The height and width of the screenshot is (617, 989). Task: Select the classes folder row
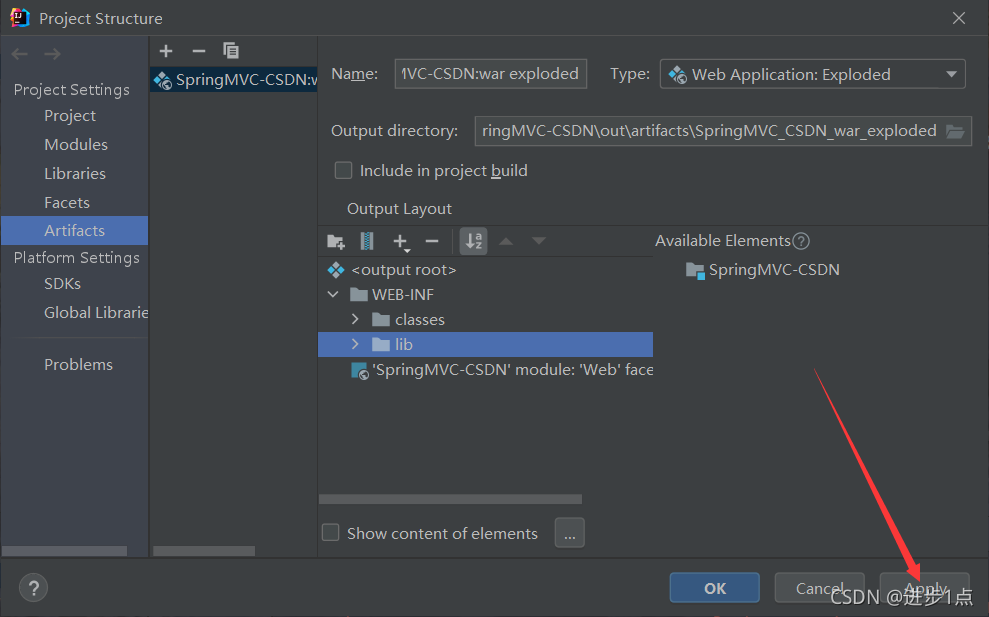pyautogui.click(x=485, y=319)
